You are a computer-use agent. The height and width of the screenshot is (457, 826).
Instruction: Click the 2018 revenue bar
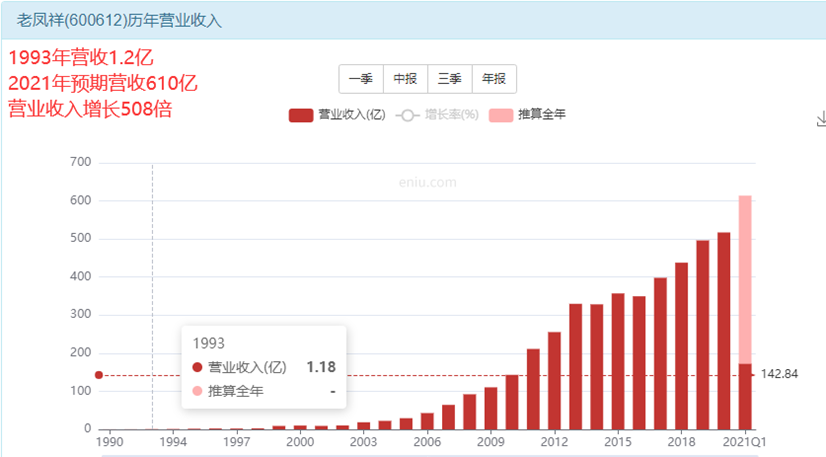[682, 346]
